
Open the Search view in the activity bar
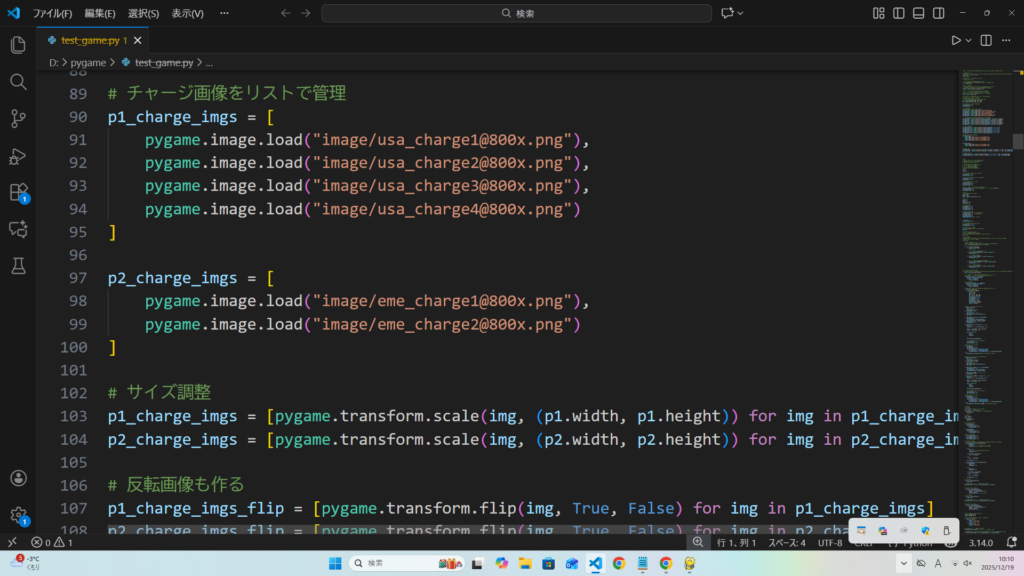[17, 82]
